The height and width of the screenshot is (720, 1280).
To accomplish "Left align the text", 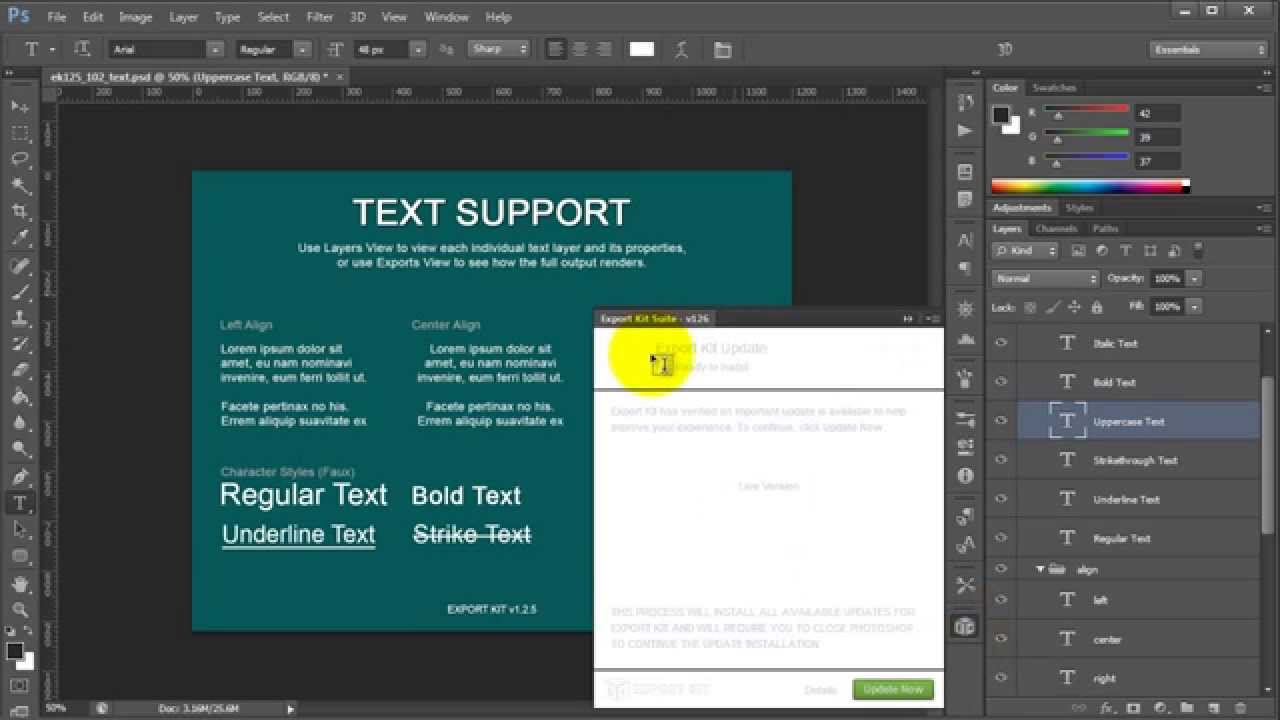I will [555, 49].
